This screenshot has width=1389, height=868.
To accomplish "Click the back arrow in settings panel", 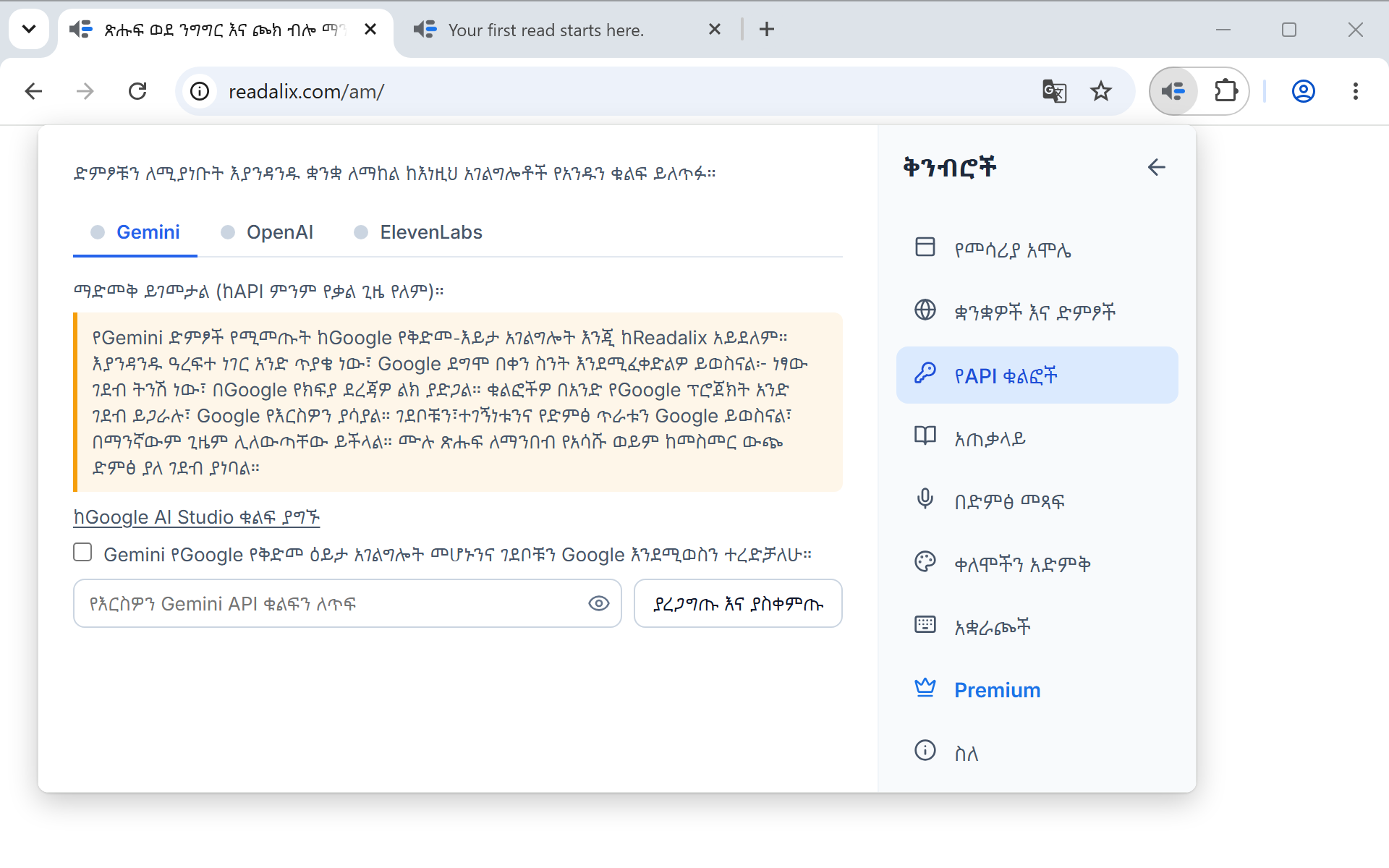I will tap(1156, 167).
